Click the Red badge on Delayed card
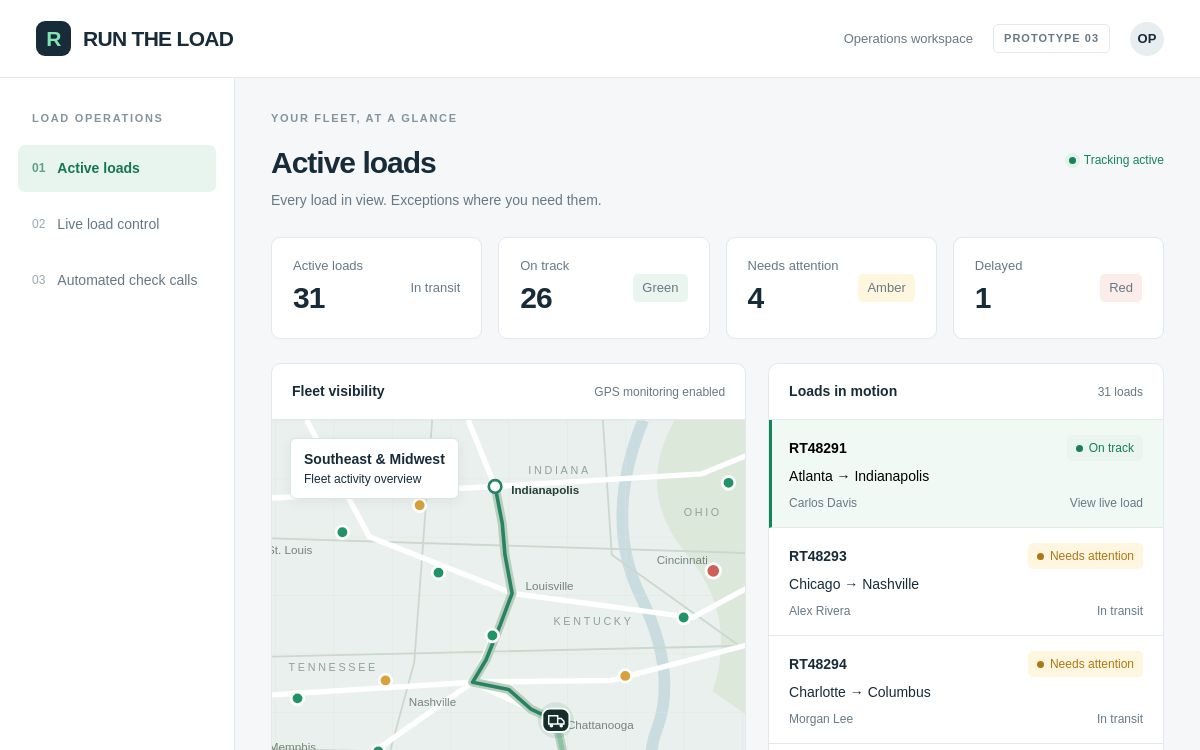1200x750 pixels. click(1121, 288)
